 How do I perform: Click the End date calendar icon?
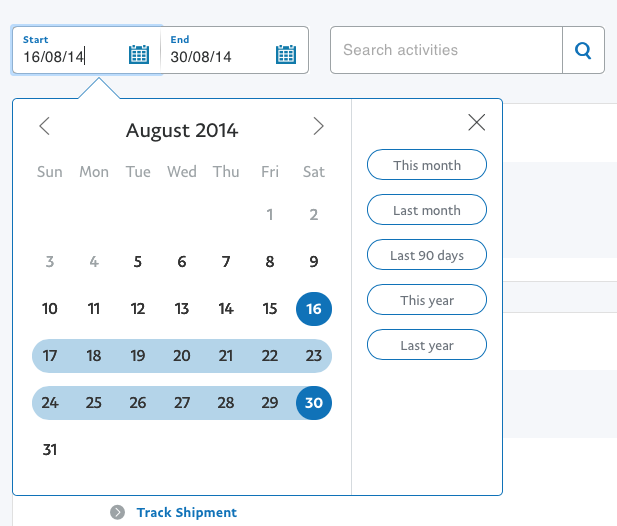tap(286, 55)
